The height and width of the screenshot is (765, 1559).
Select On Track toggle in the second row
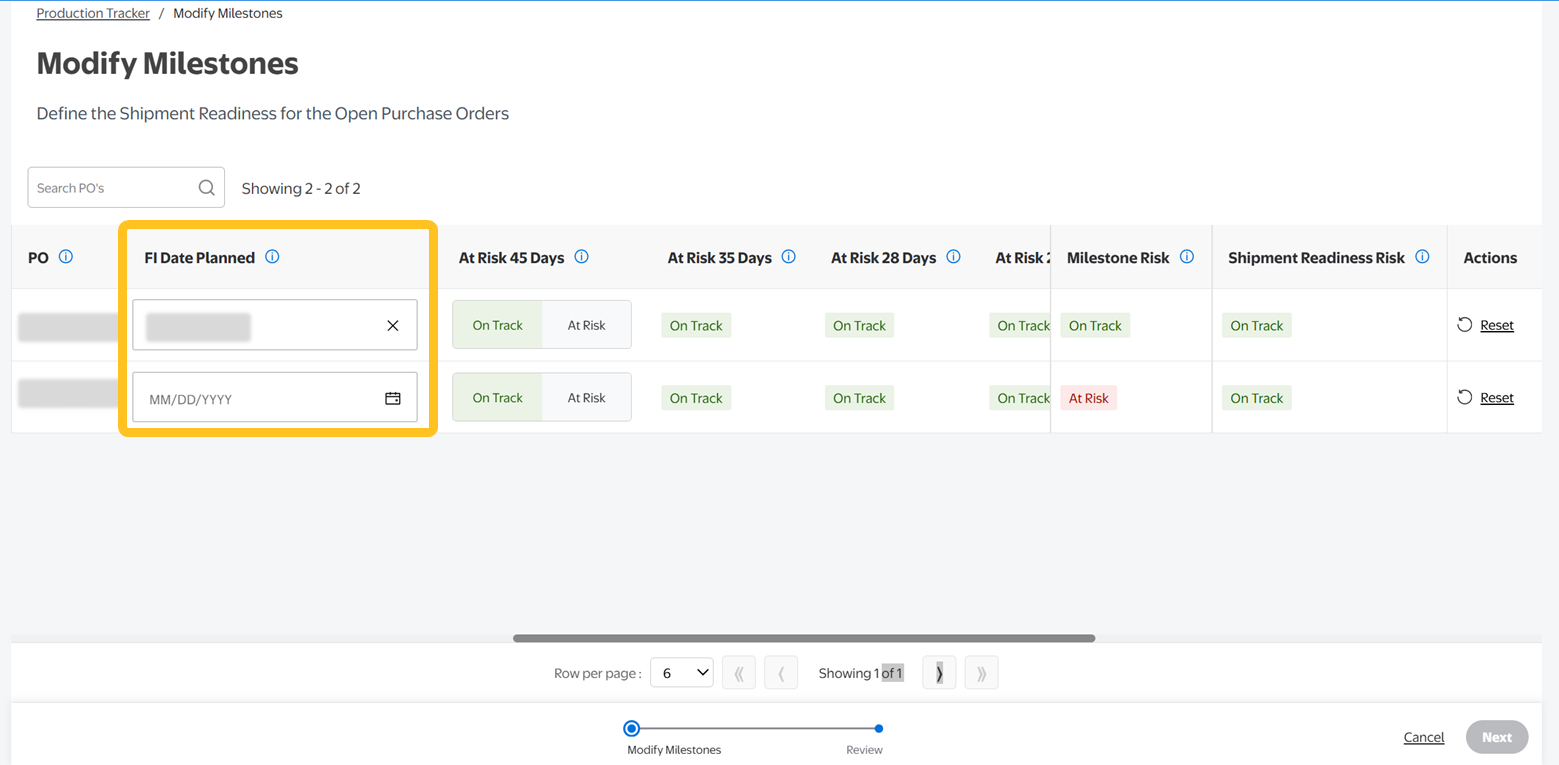(497, 398)
